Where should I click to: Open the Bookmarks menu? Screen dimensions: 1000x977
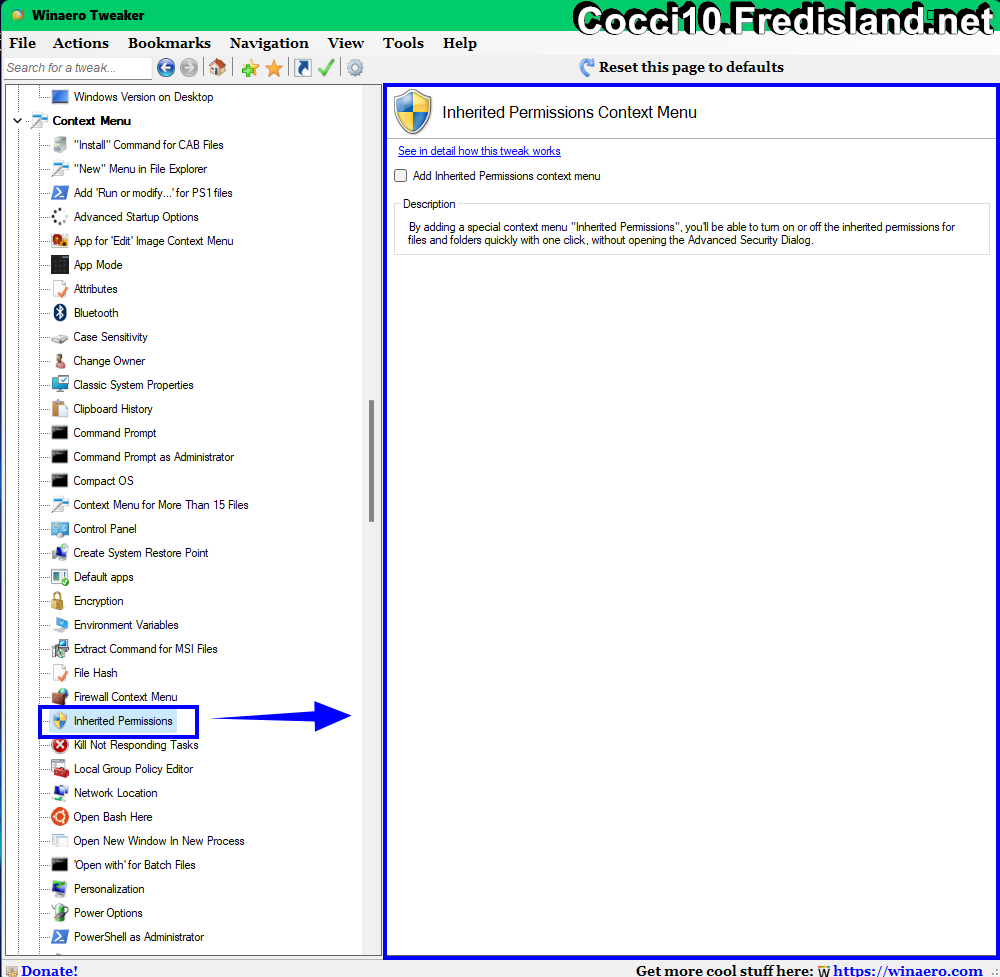tap(169, 43)
